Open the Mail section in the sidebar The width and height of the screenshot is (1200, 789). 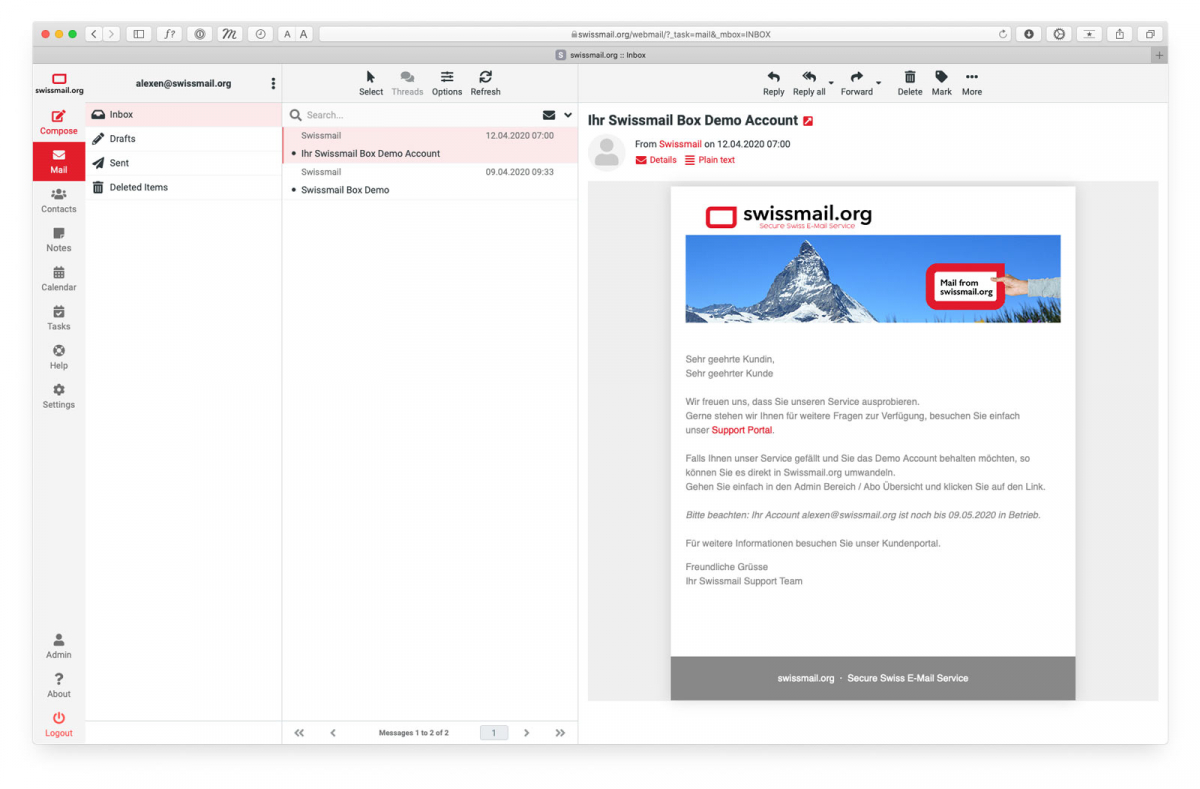(59, 161)
